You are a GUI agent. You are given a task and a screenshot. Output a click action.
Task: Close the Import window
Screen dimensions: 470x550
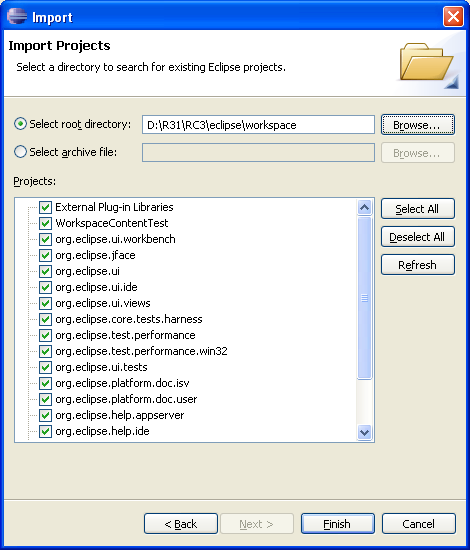tap(453, 16)
